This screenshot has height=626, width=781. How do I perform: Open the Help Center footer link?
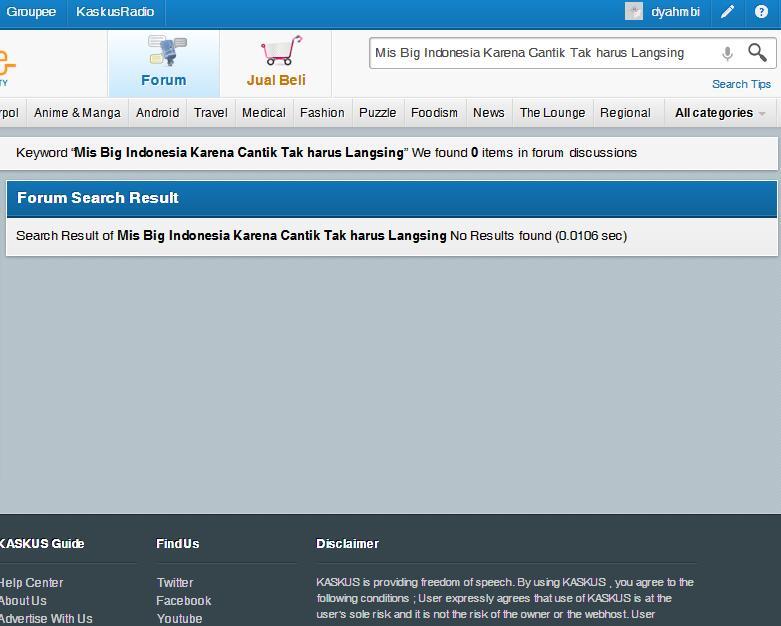(x=31, y=583)
